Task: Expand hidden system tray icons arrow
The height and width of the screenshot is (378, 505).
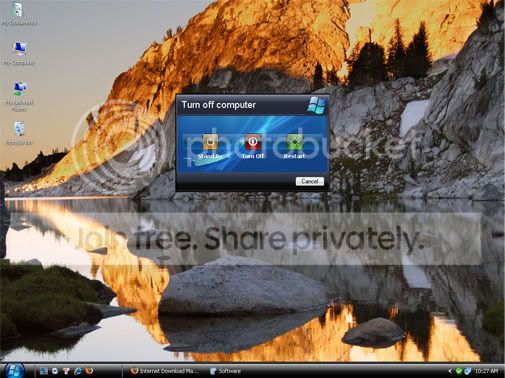Action: (450, 371)
